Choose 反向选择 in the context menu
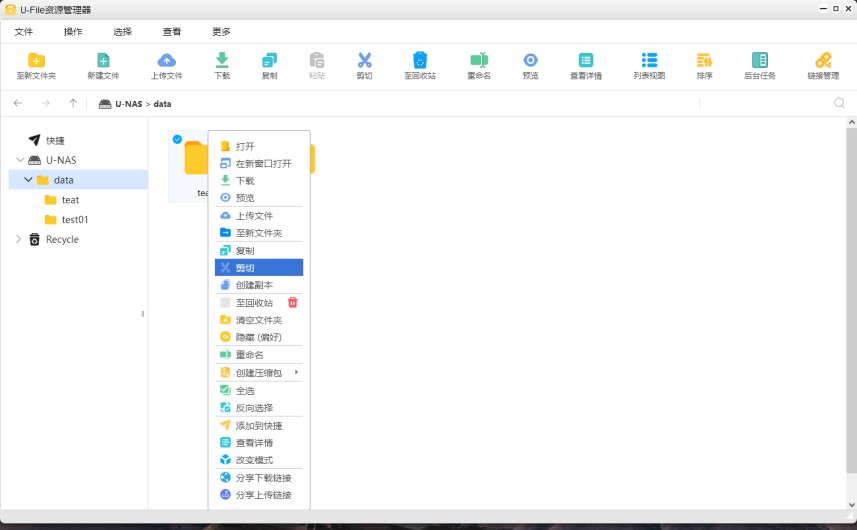This screenshot has width=857, height=530. click(259, 408)
